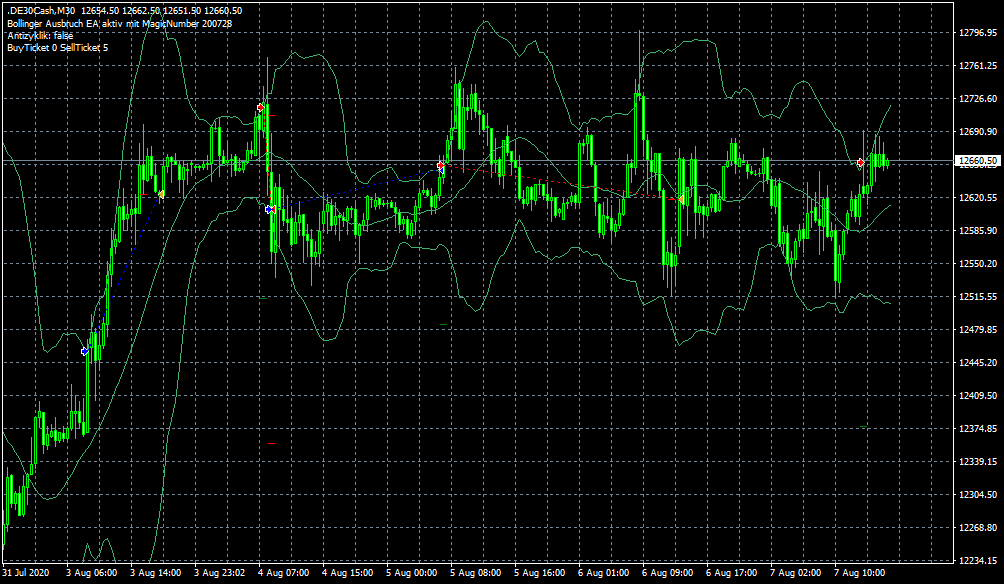Click the 5 Aug 16:00 time label

(540, 572)
